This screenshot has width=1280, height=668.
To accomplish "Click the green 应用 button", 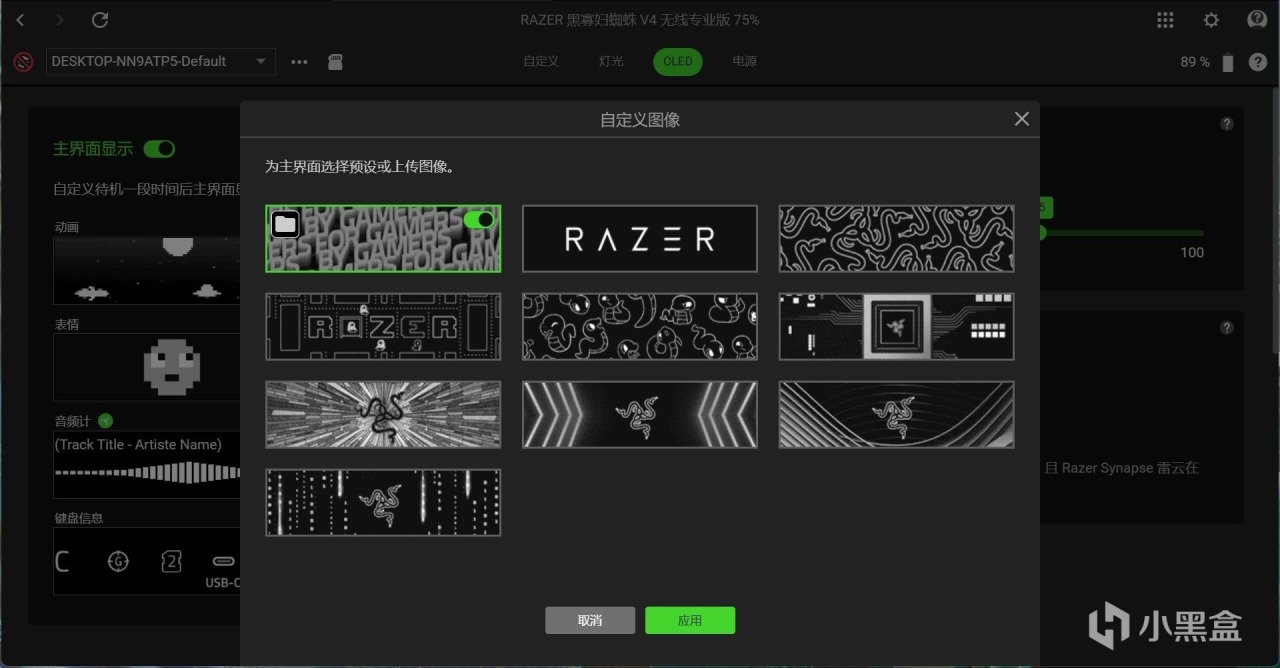I will pyautogui.click(x=690, y=620).
